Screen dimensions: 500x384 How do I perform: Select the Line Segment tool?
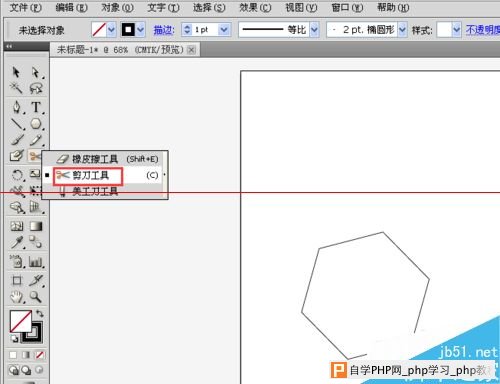point(17,124)
